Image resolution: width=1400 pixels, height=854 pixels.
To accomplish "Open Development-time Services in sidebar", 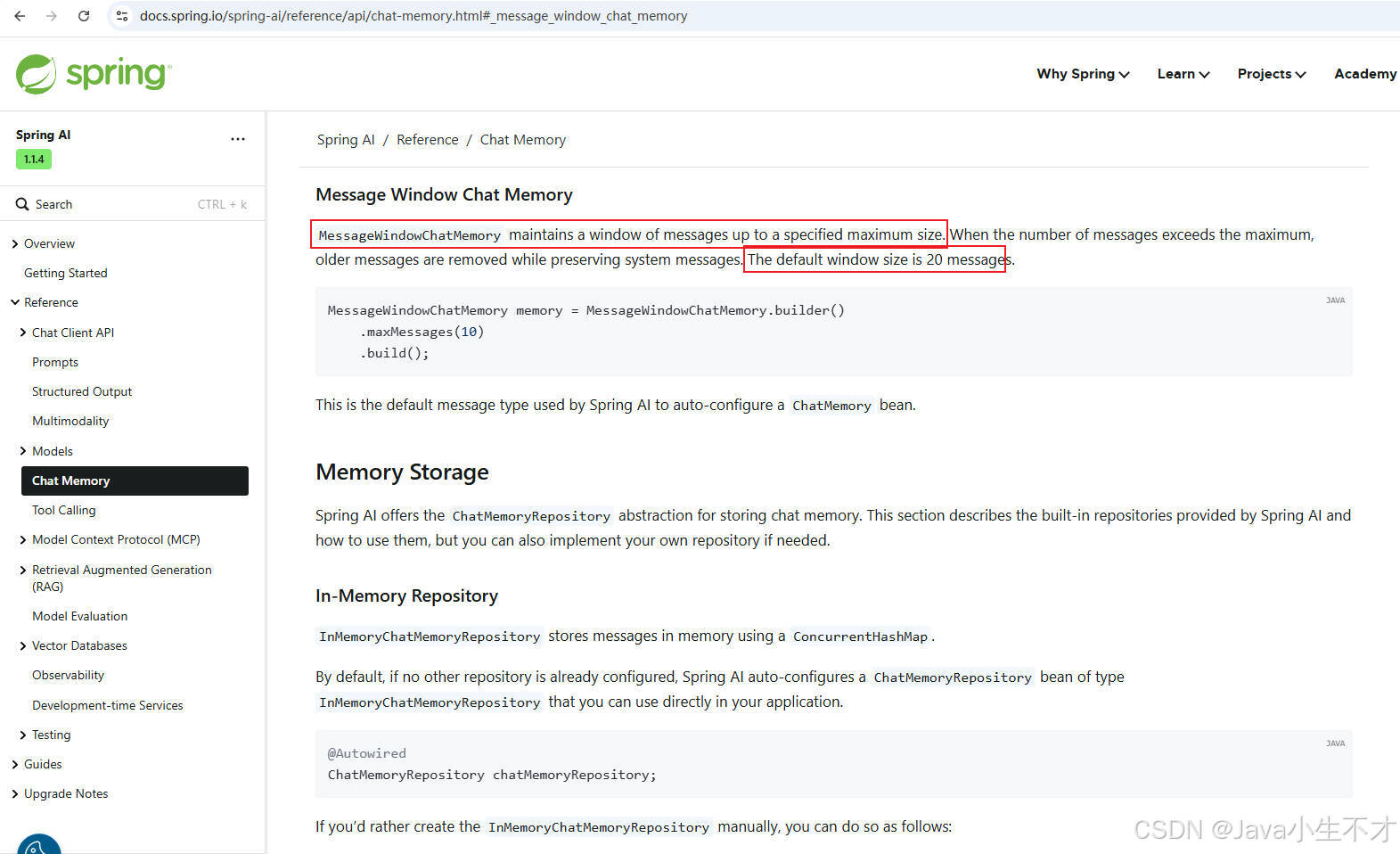I will pyautogui.click(x=107, y=705).
